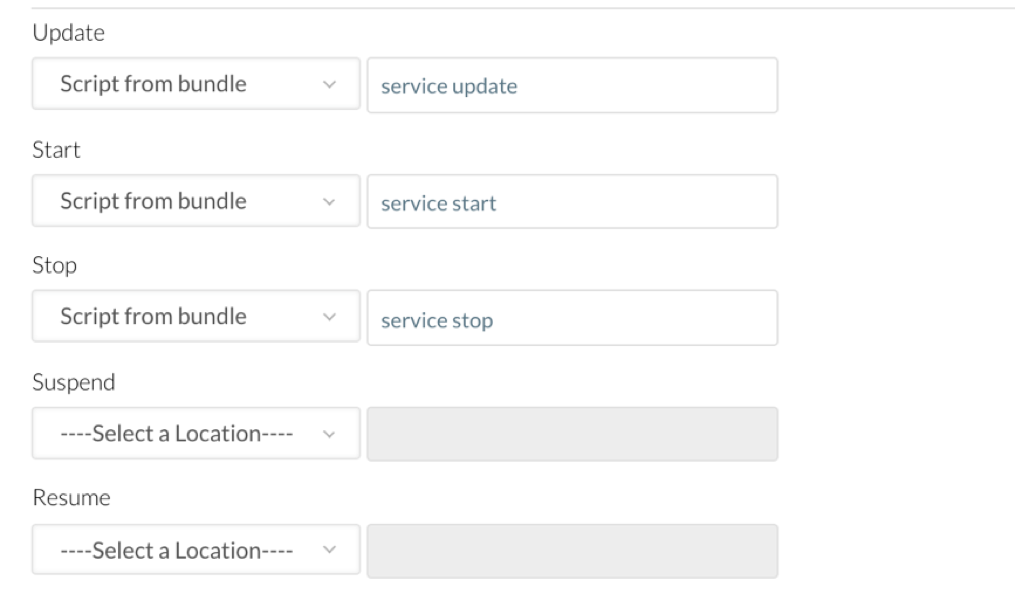Image resolution: width=1015 pixels, height=608 pixels.
Task: Click the chevron arrow in Suspend dropdown
Action: click(x=329, y=434)
